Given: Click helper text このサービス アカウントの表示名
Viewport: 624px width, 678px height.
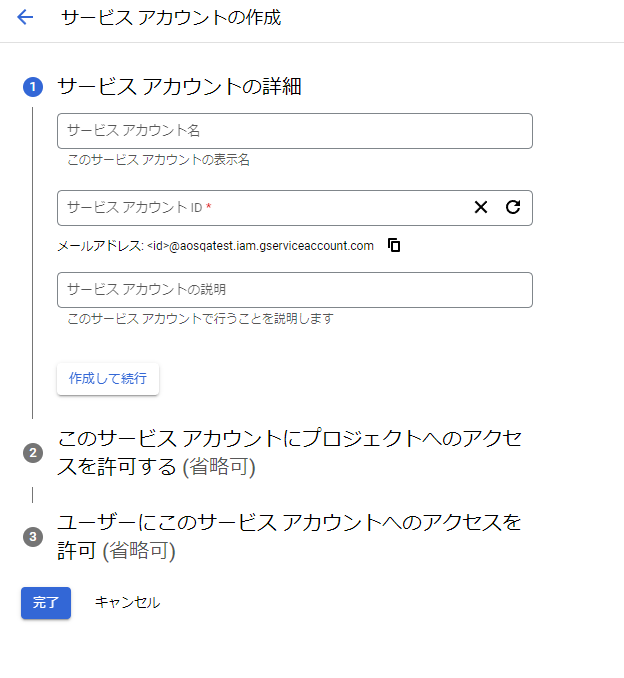Looking at the screenshot, I should (x=158, y=160).
